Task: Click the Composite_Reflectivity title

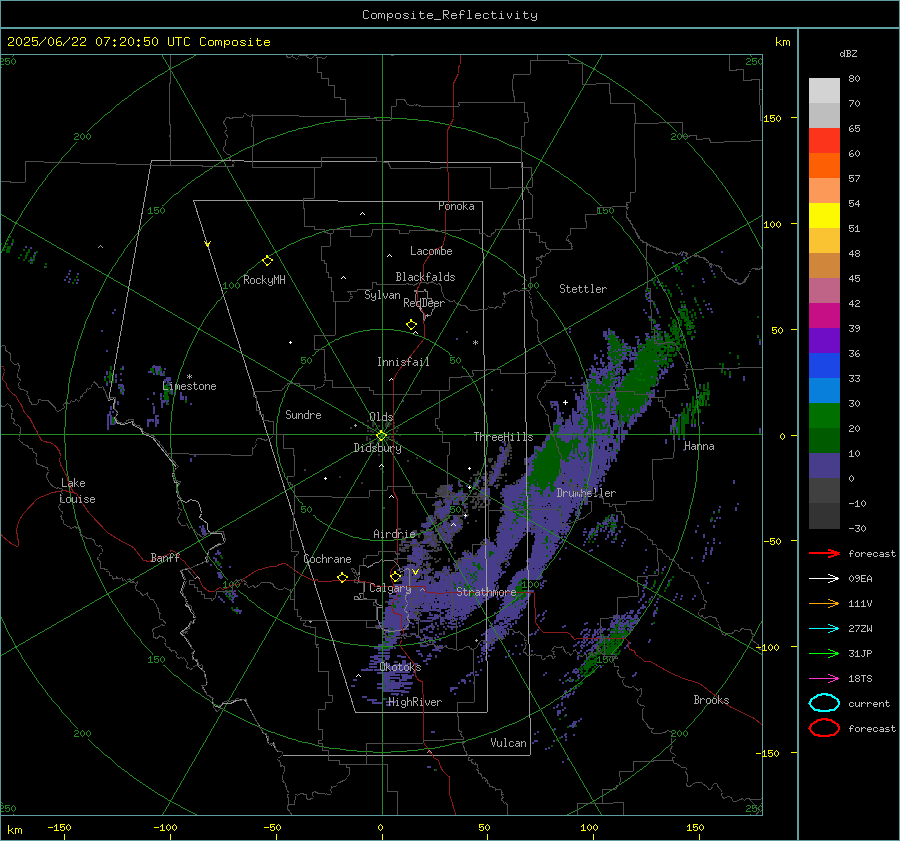Action: click(450, 15)
